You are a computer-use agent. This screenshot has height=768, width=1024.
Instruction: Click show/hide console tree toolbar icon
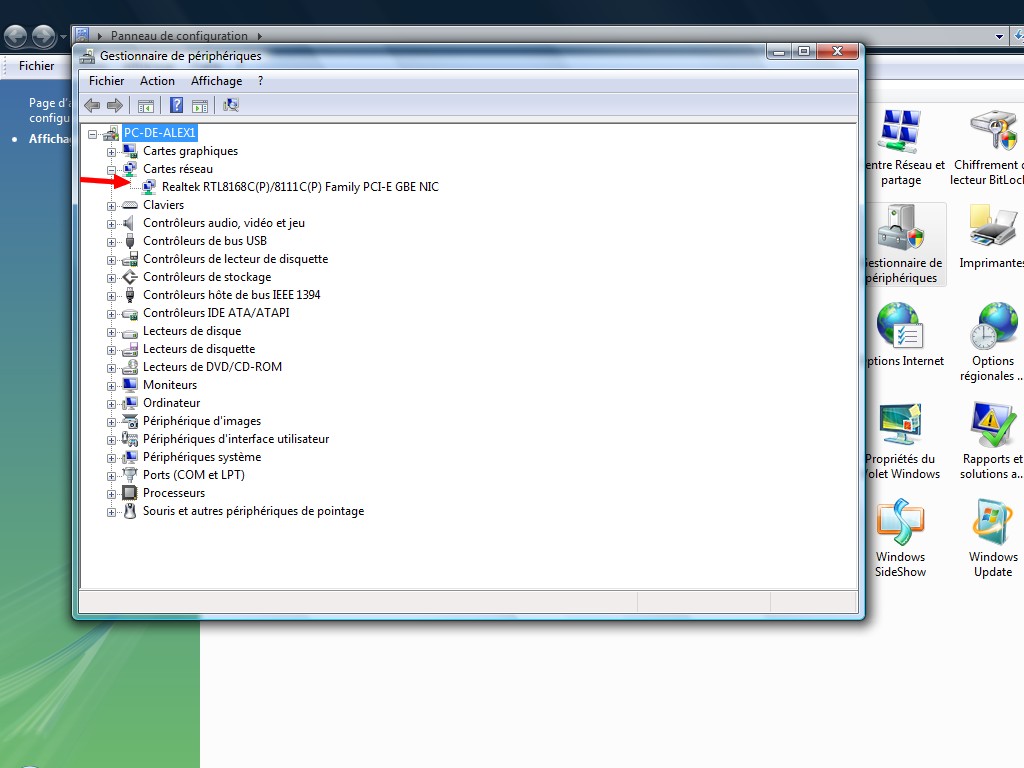[146, 105]
